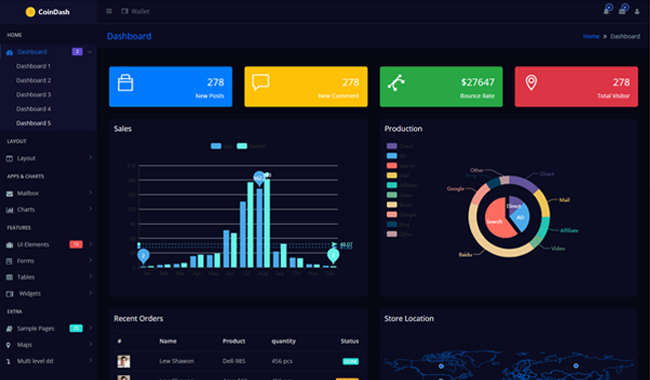Viewport: 650px width, 380px height.
Task: Open the messages envelope icon
Action: click(622, 11)
